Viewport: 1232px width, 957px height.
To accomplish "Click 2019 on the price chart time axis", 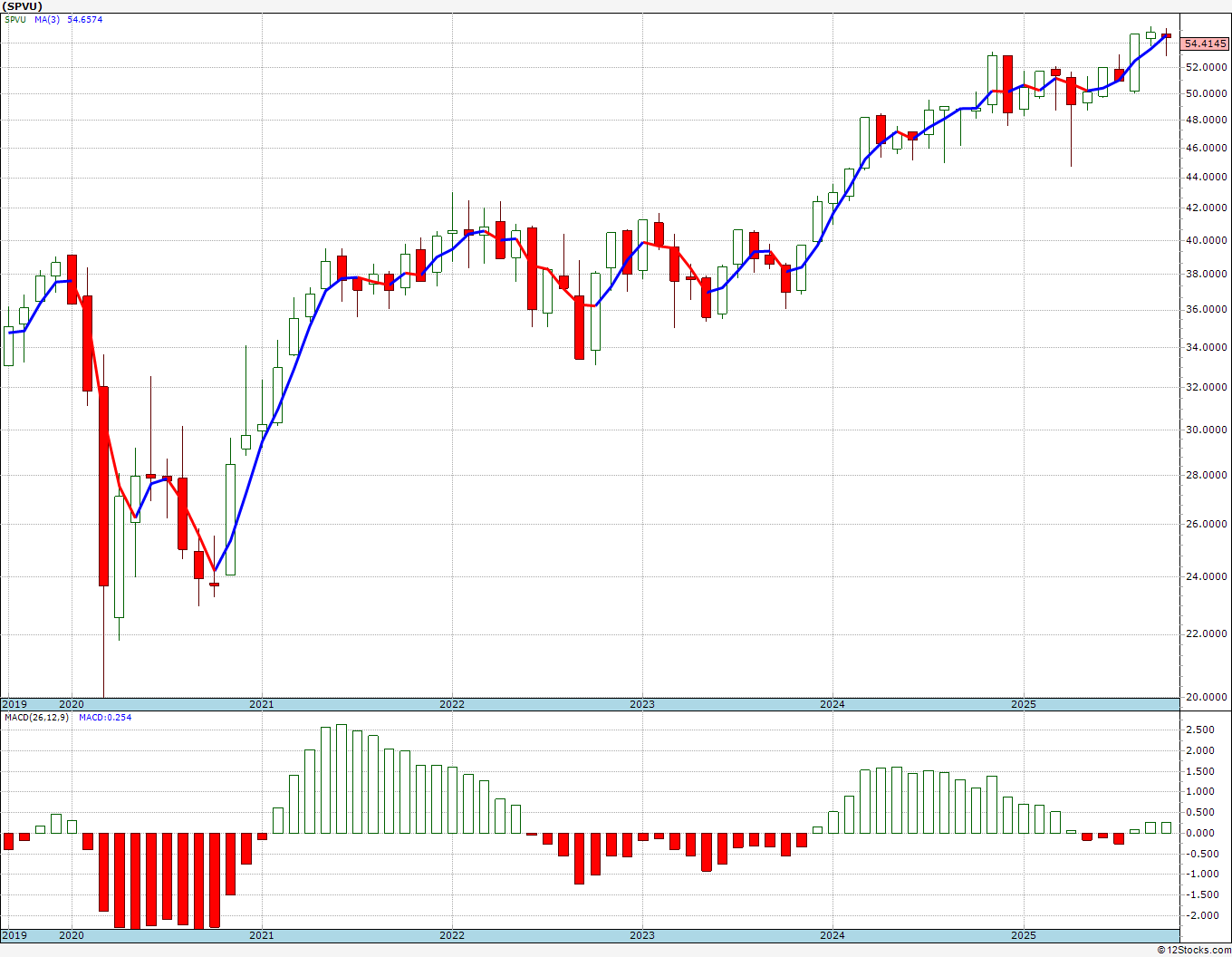I will click(x=14, y=704).
